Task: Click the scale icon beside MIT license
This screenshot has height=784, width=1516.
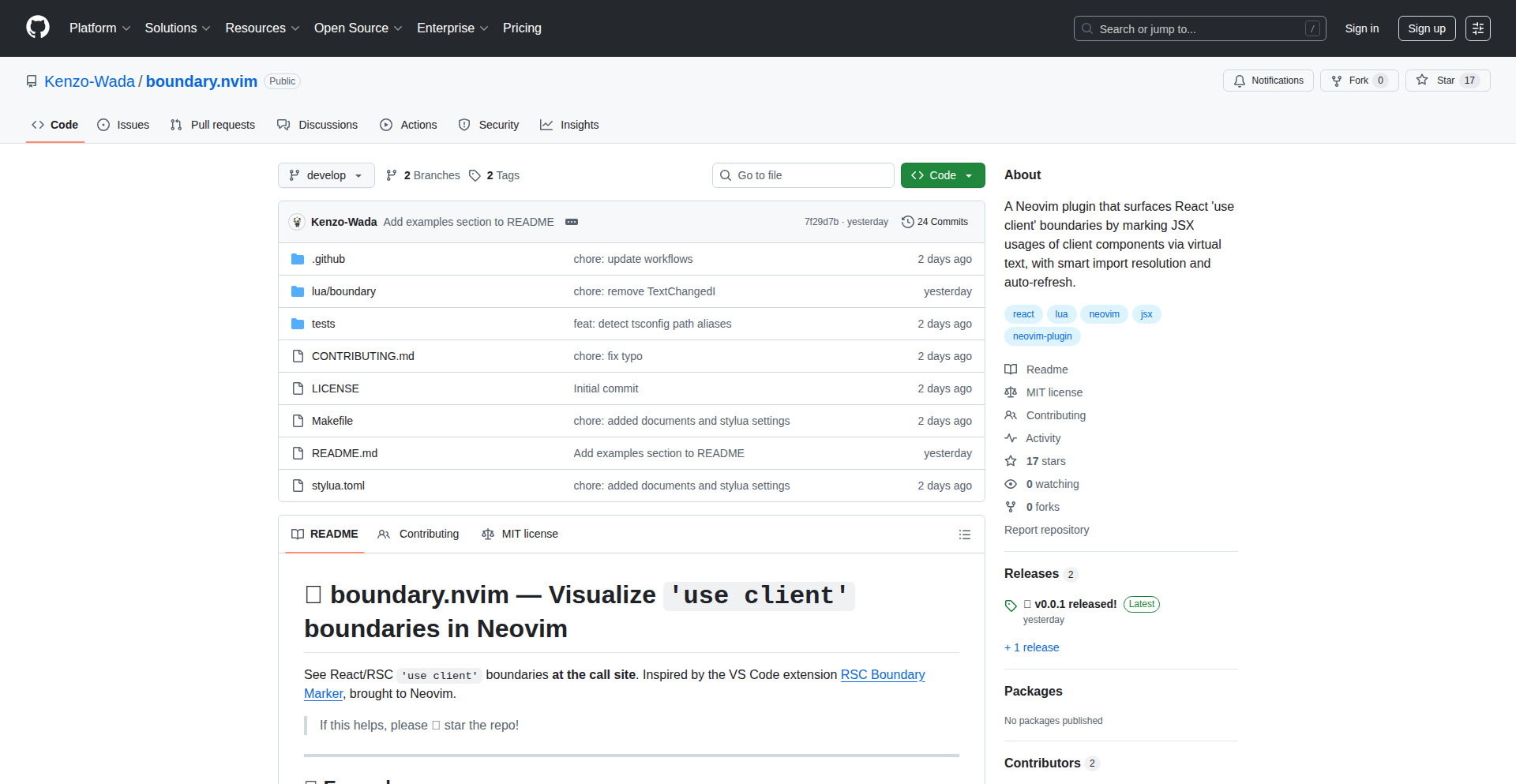Action: click(1011, 392)
